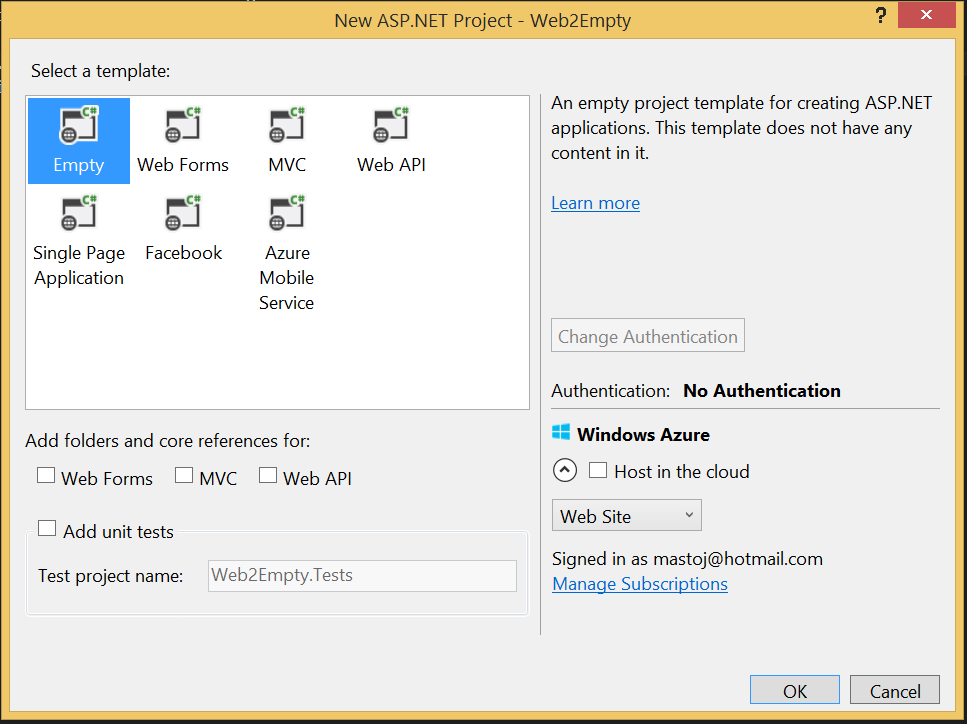Enable Add unit tests checkbox
The width and height of the screenshot is (967, 724).
47,529
